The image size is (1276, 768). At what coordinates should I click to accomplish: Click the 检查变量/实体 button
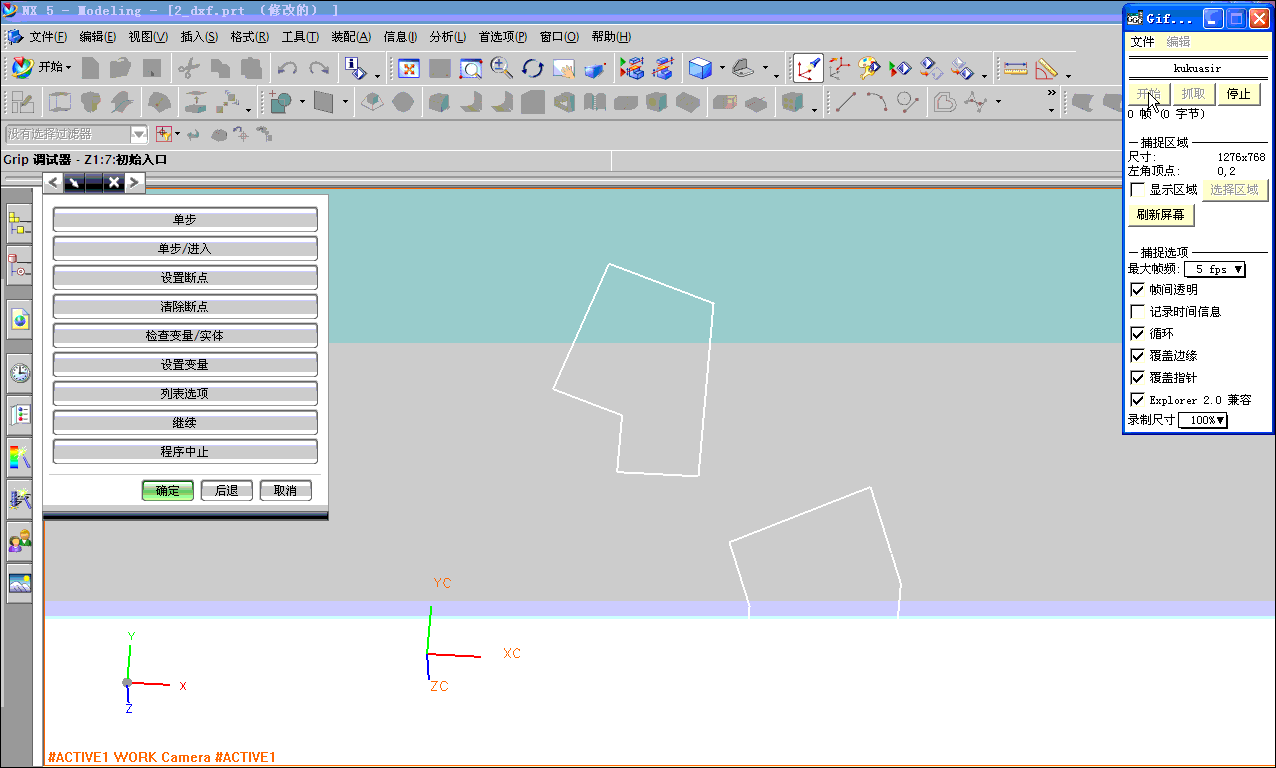click(x=185, y=336)
